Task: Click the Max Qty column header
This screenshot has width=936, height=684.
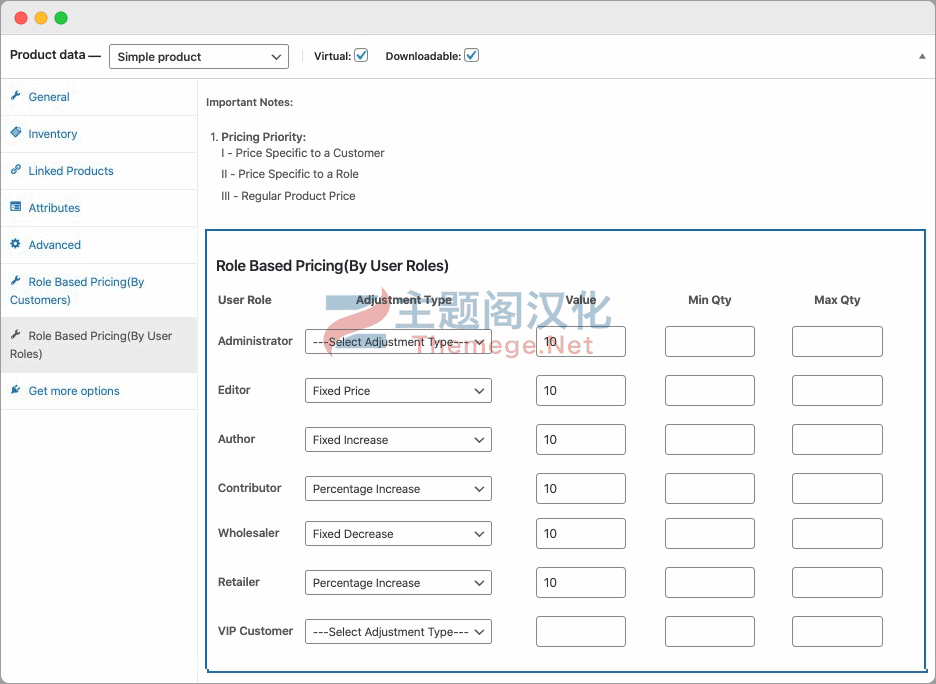Action: pos(837,300)
